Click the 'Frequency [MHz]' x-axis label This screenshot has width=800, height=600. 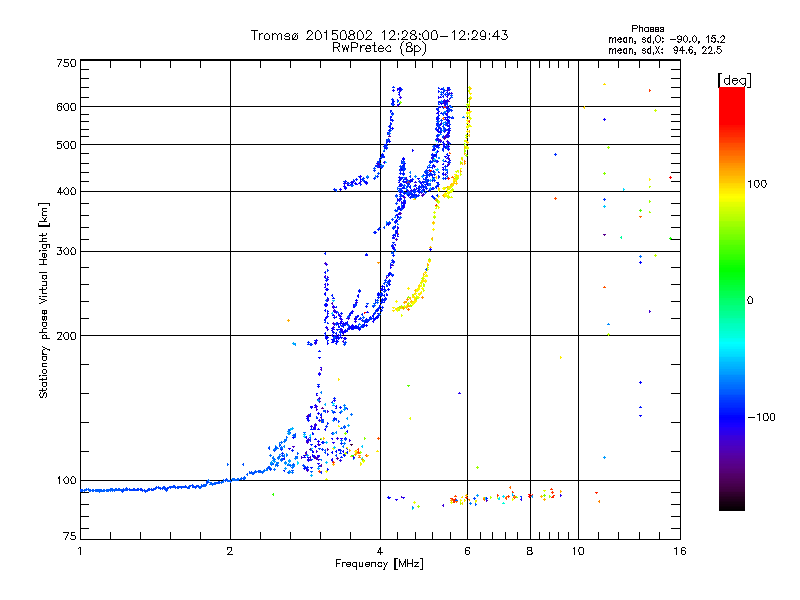coord(379,564)
